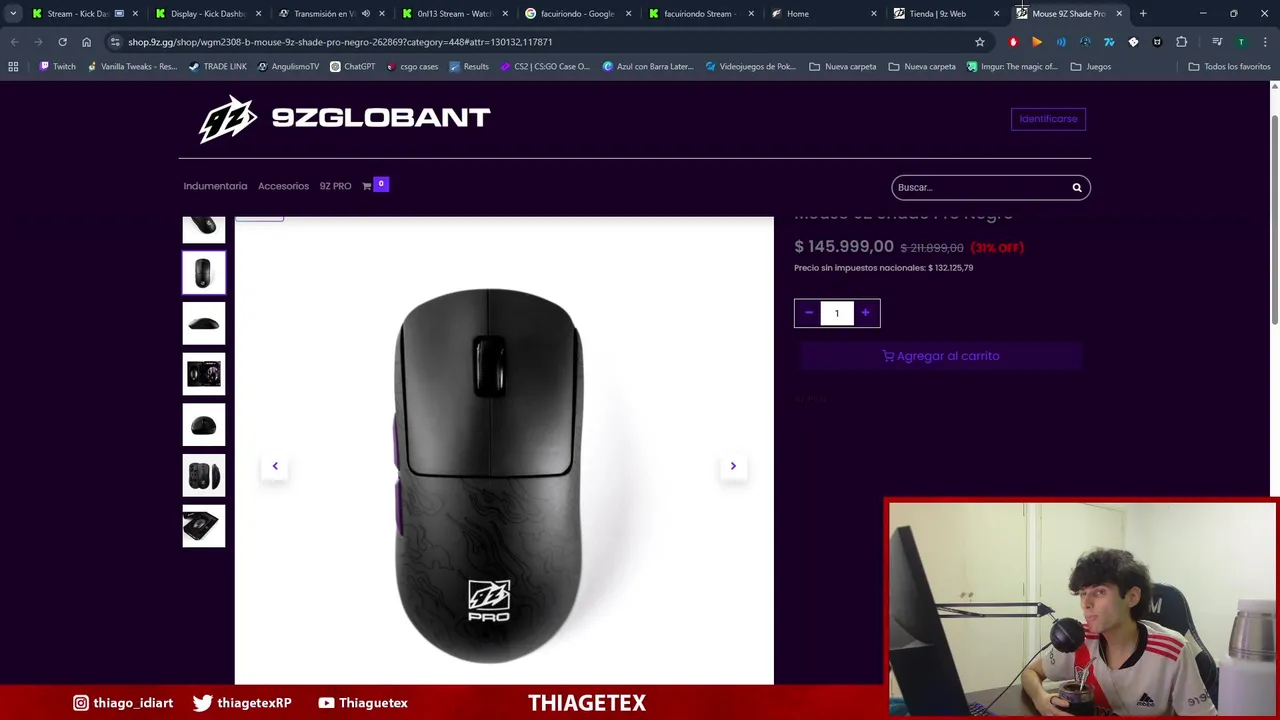Increase quantity with plus button
Image resolution: width=1280 pixels, height=720 pixels.
(x=866, y=313)
